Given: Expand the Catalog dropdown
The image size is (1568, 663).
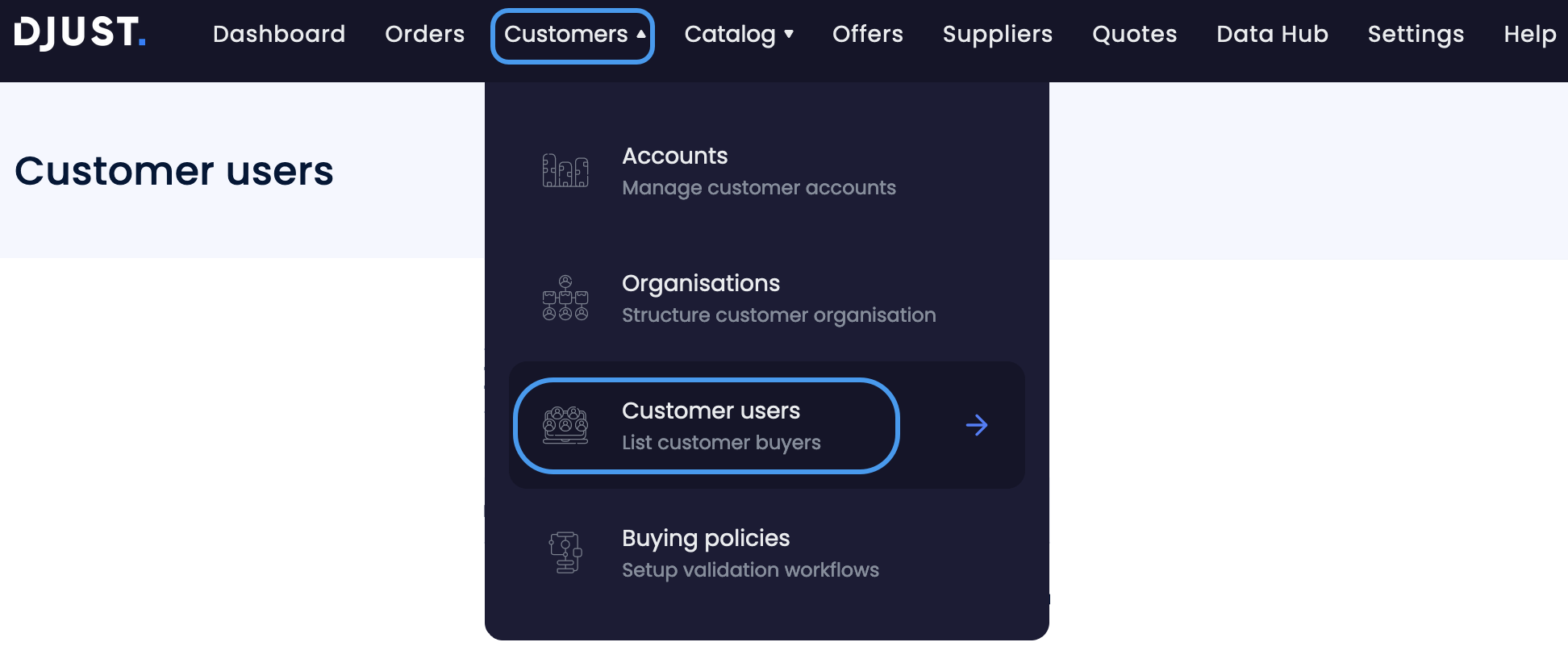Looking at the screenshot, I should click(x=738, y=35).
